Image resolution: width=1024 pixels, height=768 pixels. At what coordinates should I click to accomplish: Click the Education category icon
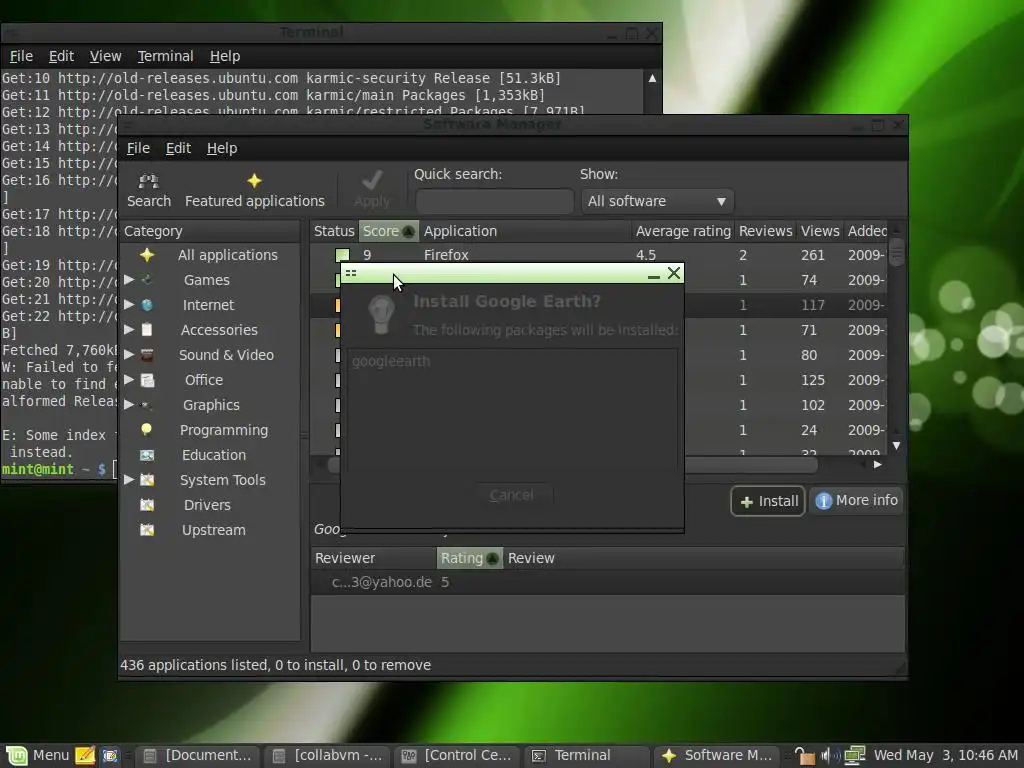(x=147, y=455)
